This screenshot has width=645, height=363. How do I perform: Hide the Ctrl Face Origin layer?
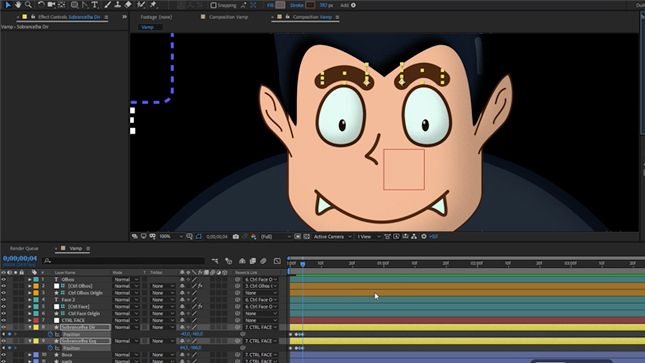point(4,314)
